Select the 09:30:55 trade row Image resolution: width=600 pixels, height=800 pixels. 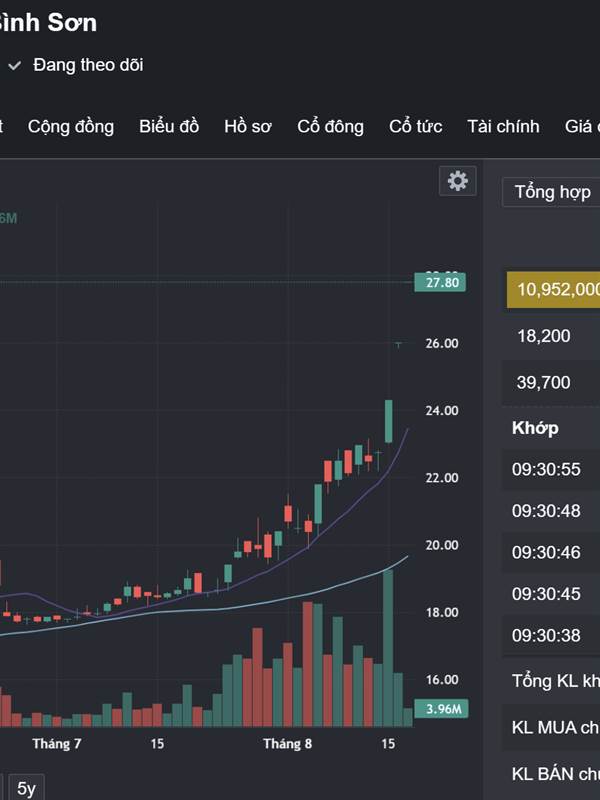coord(551,469)
